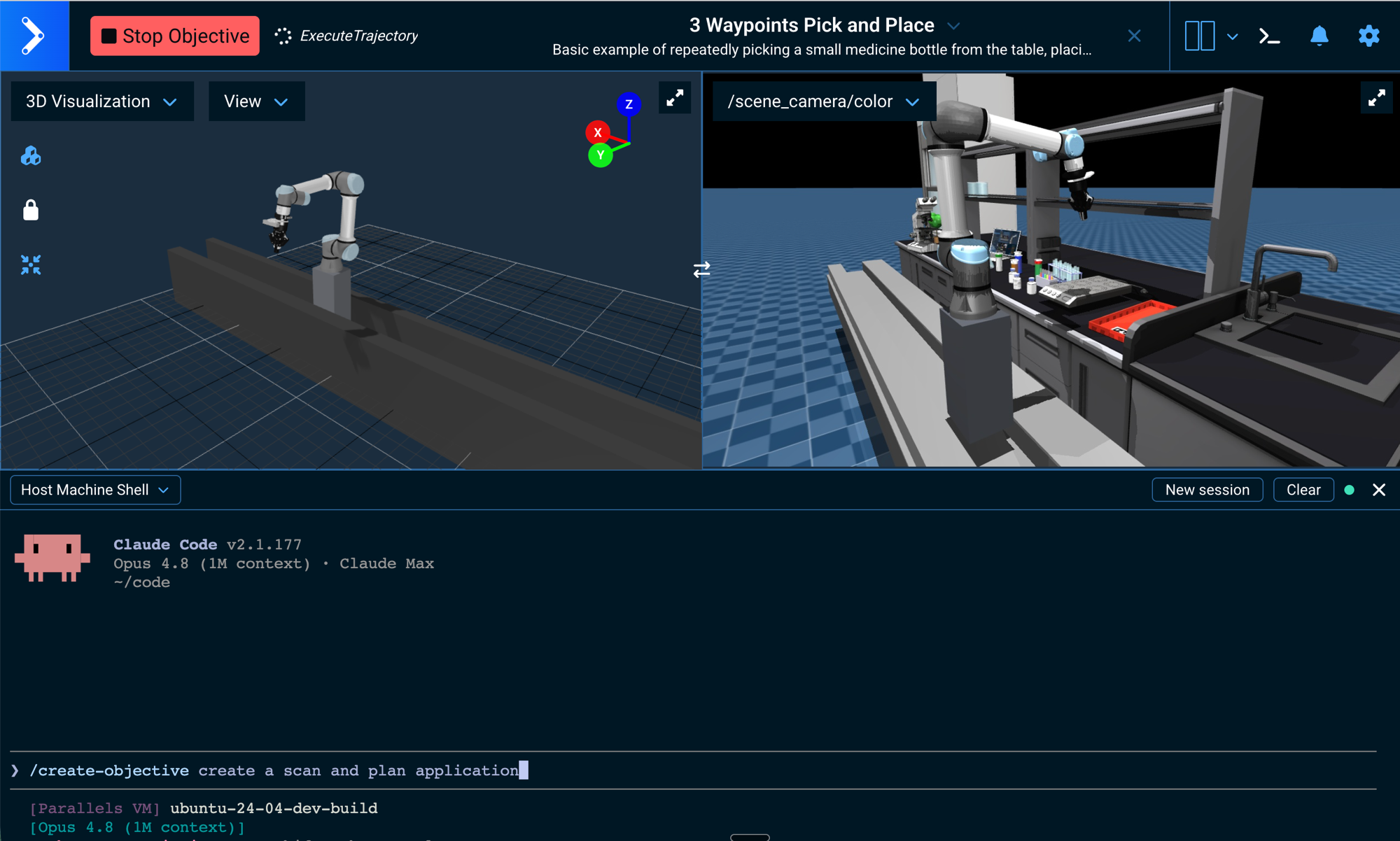Image resolution: width=1400 pixels, height=841 pixels.
Task: Click the 'Basic example of repeatedly picking' description
Action: 822,50
